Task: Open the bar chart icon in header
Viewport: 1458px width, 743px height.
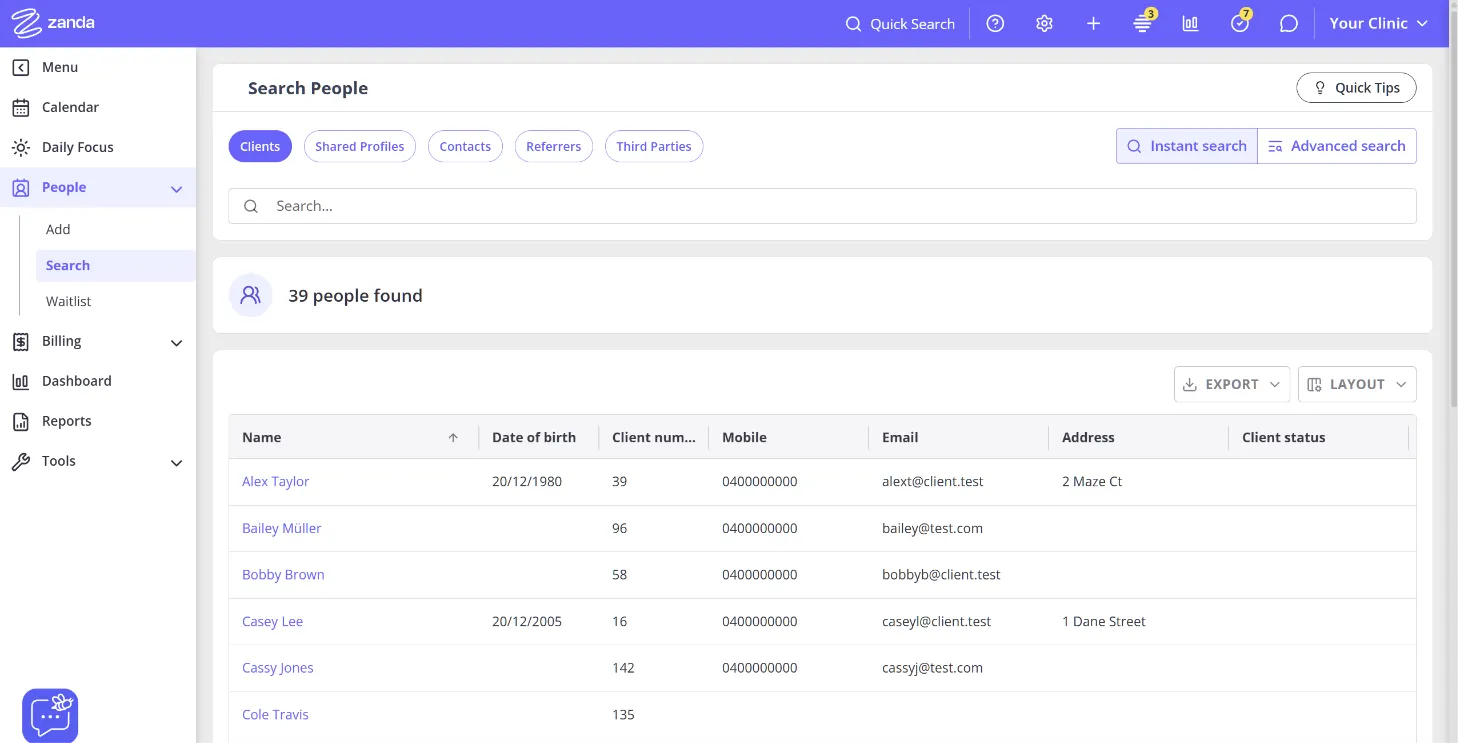Action: (x=1190, y=24)
